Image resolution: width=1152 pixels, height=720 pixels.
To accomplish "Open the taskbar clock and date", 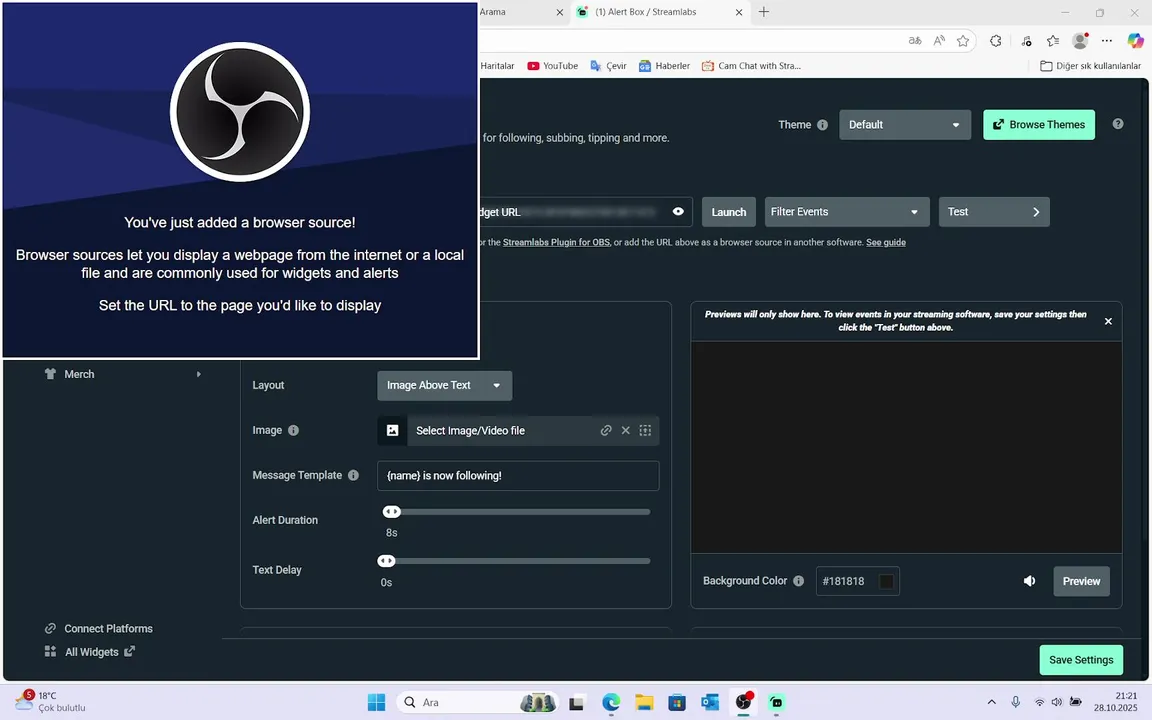I will point(1115,702).
